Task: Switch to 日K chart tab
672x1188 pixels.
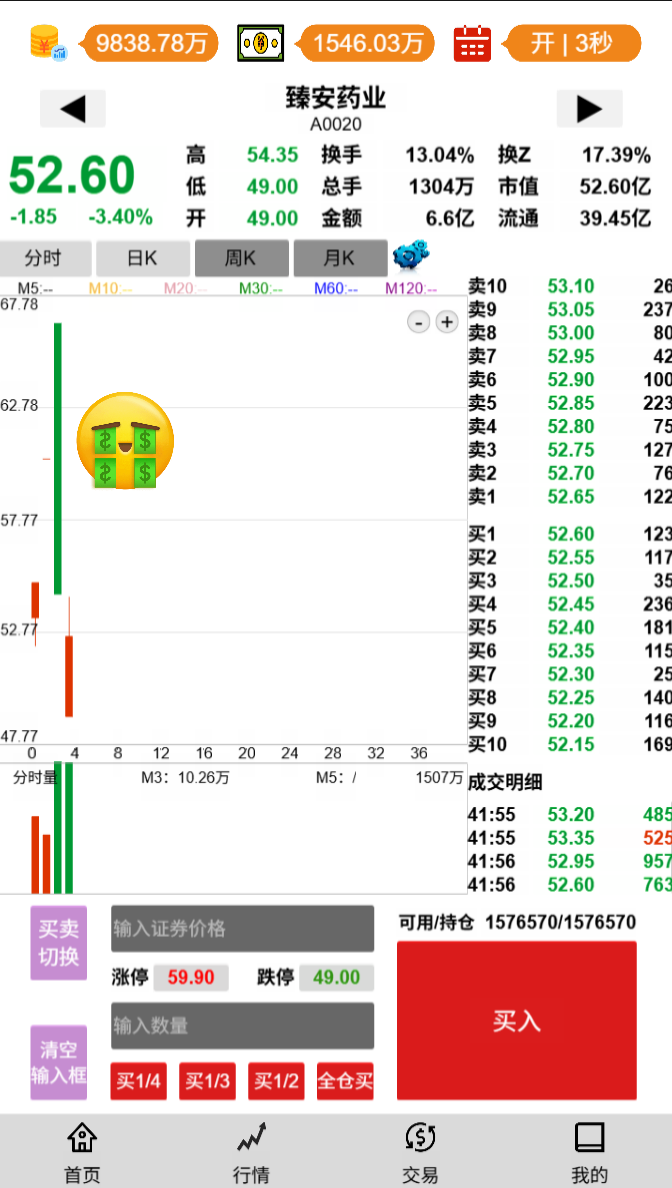Action: tap(142, 259)
